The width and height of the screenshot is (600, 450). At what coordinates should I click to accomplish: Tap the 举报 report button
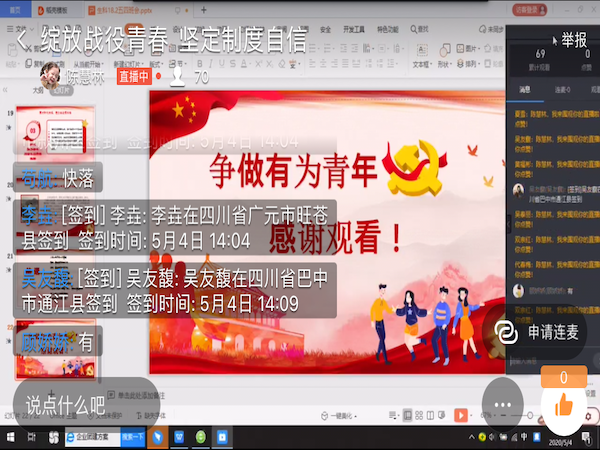click(574, 40)
